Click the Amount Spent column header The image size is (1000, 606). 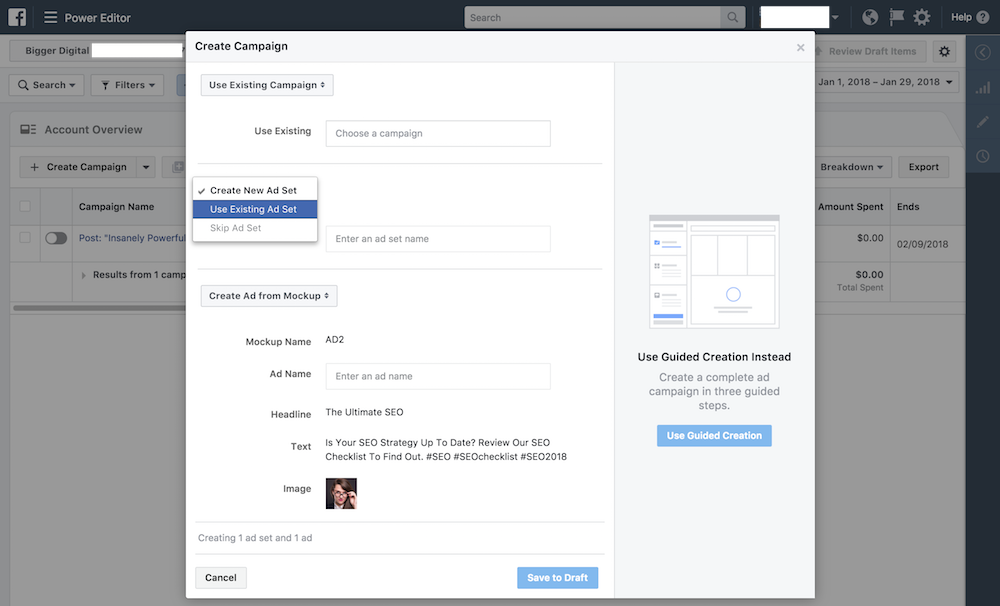pos(851,207)
